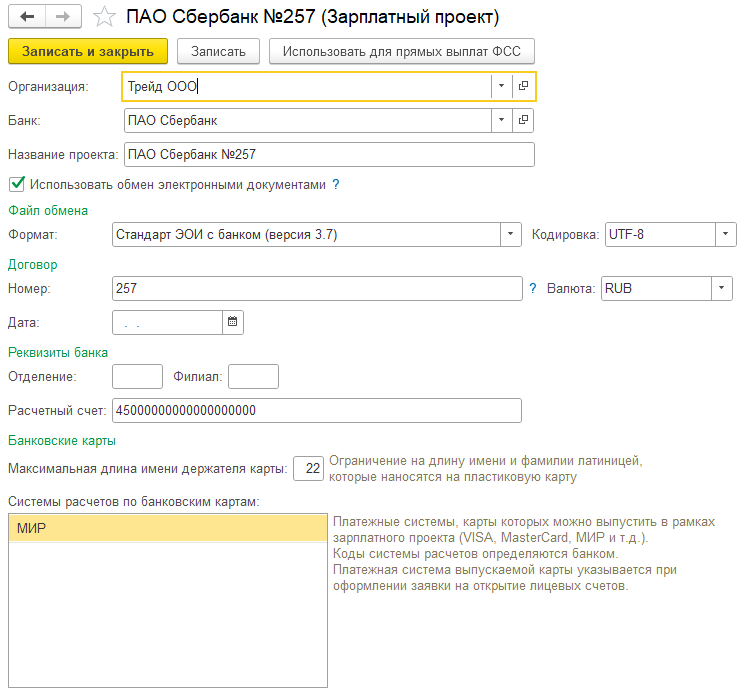Expand the Банк dropdown list
Image resolution: width=740 pixels, height=696 pixels.
pos(502,120)
